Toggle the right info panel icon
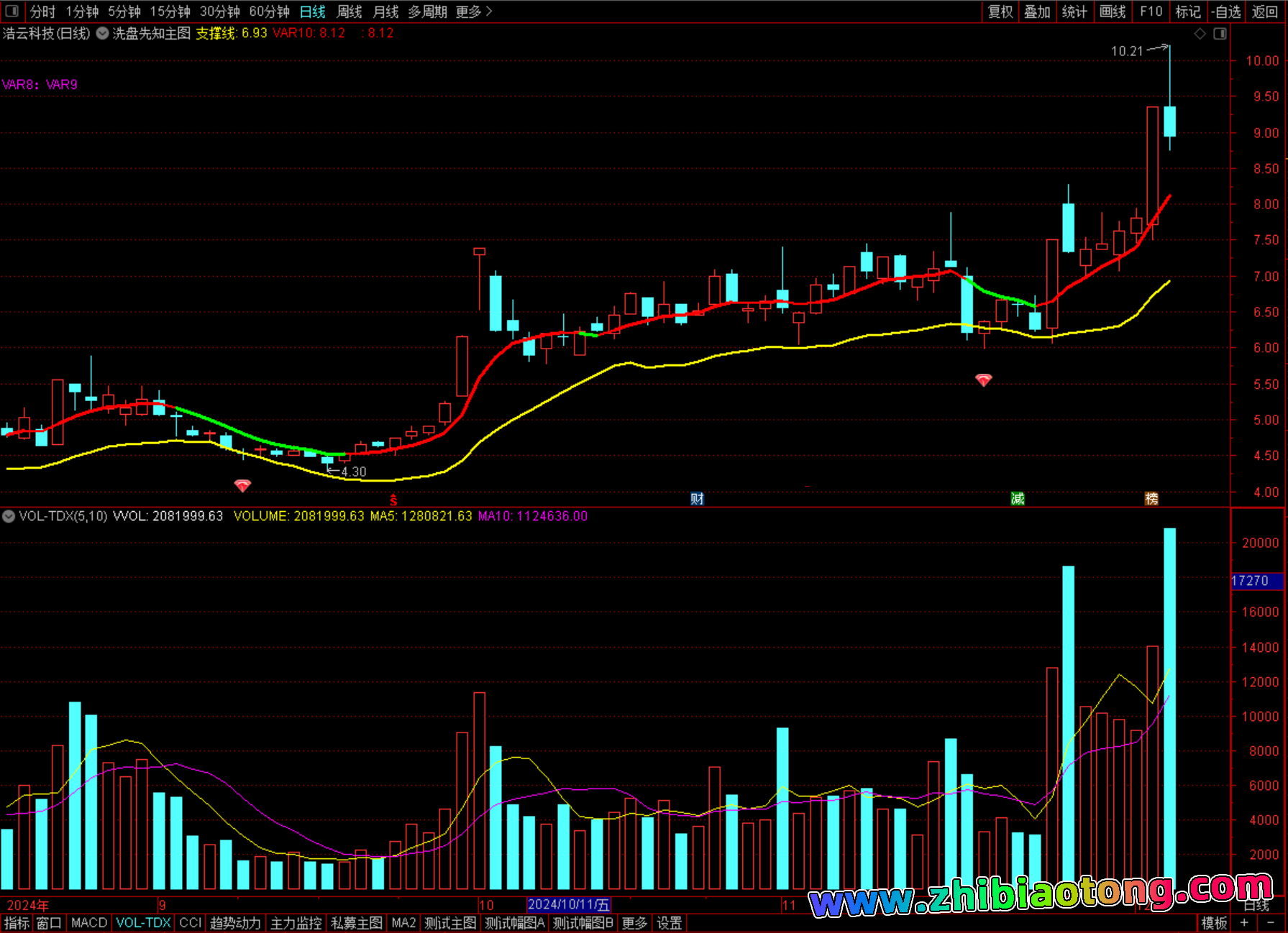This screenshot has width=1288, height=933. click(1220, 34)
